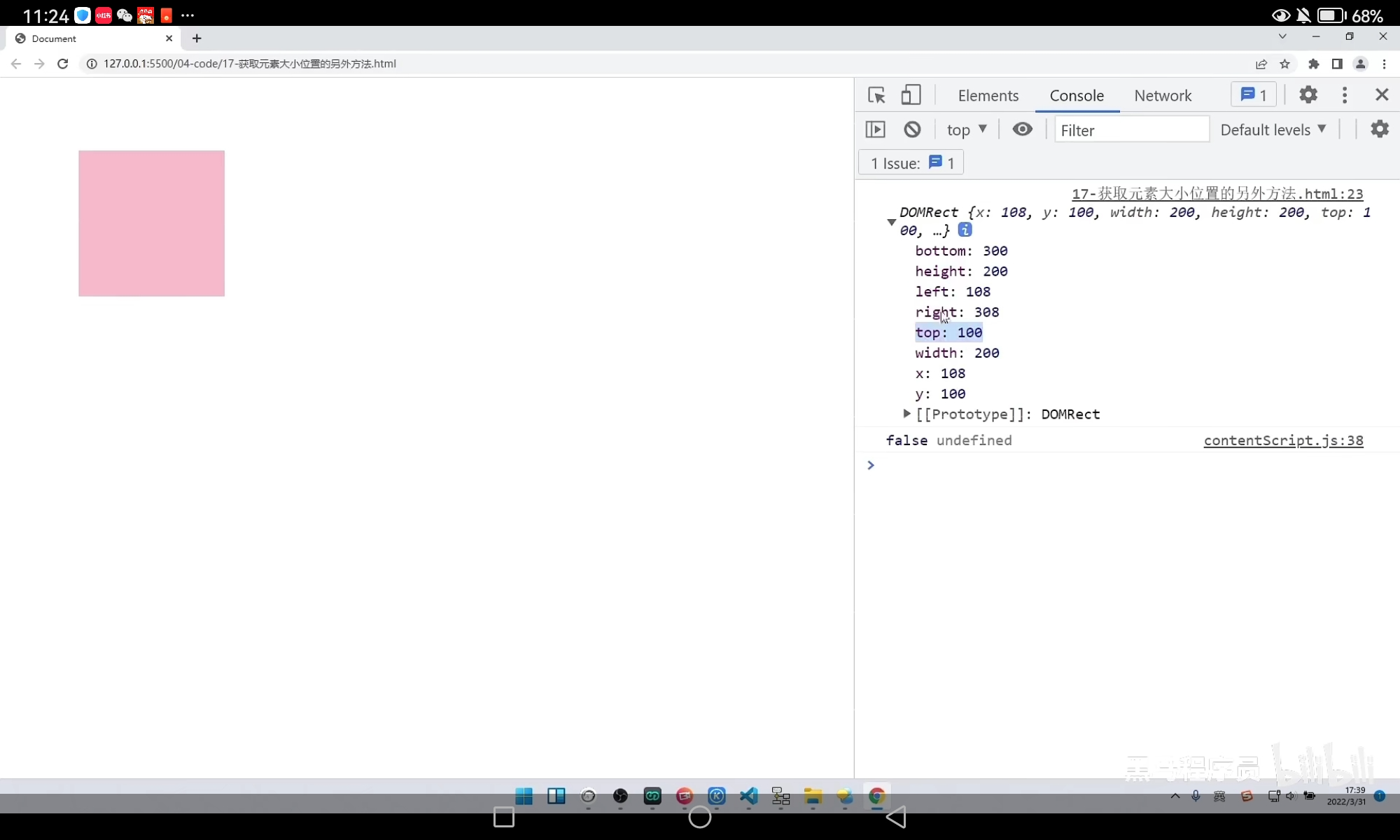This screenshot has width=1400, height=840.
Task: Open Chrome from the taskbar
Action: pyautogui.click(x=877, y=796)
